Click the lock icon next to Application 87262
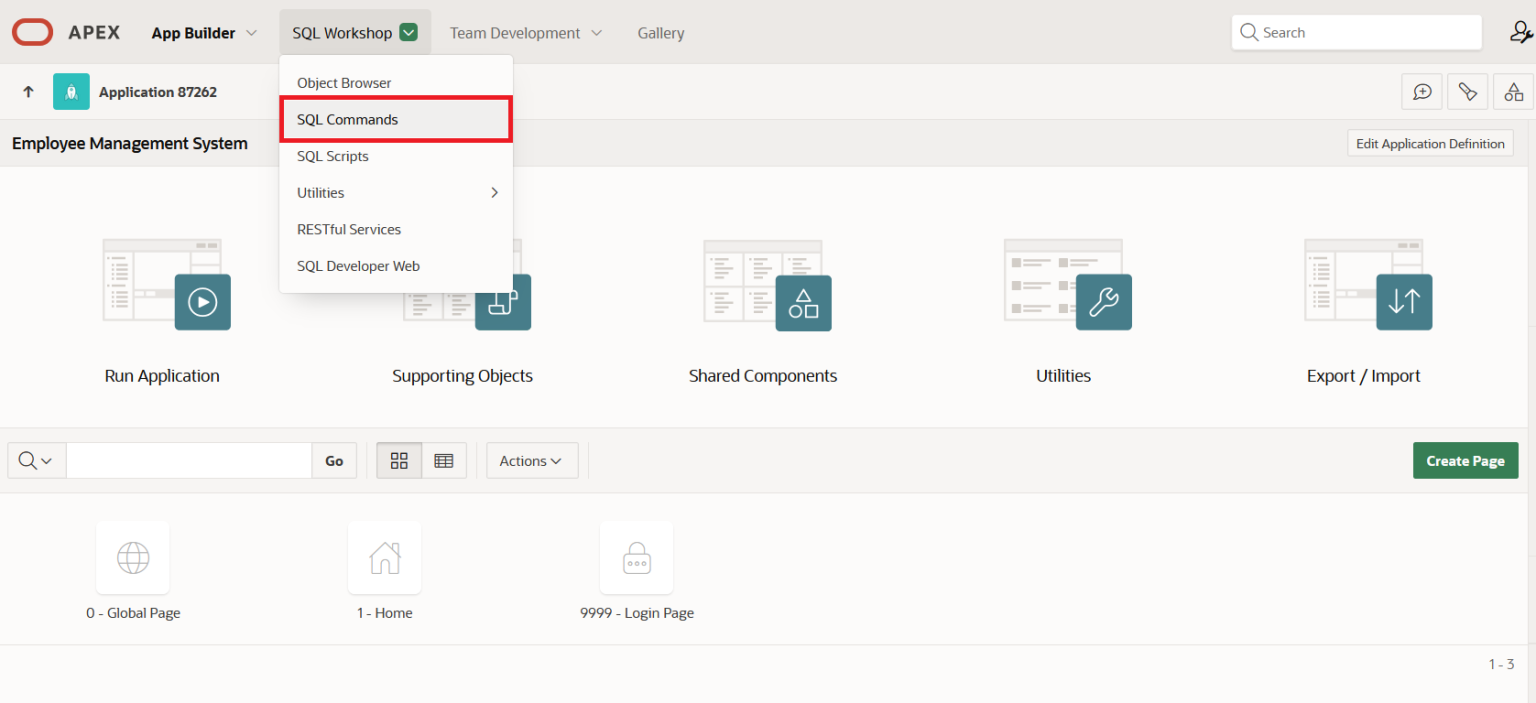Viewport: 1536px width, 703px height. (x=71, y=91)
